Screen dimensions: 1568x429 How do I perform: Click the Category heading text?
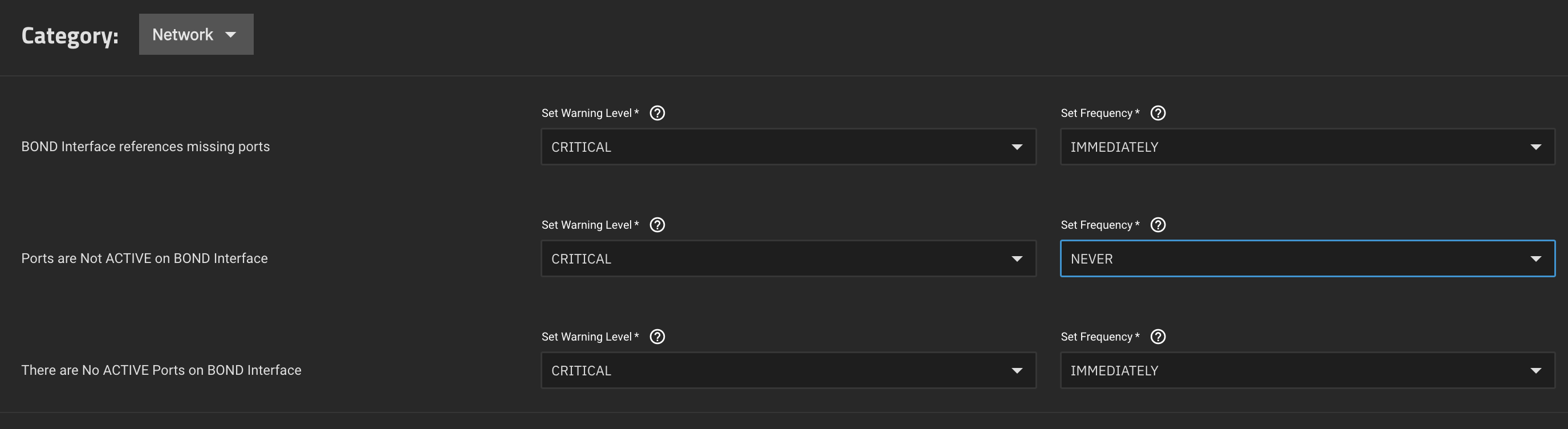(70, 35)
